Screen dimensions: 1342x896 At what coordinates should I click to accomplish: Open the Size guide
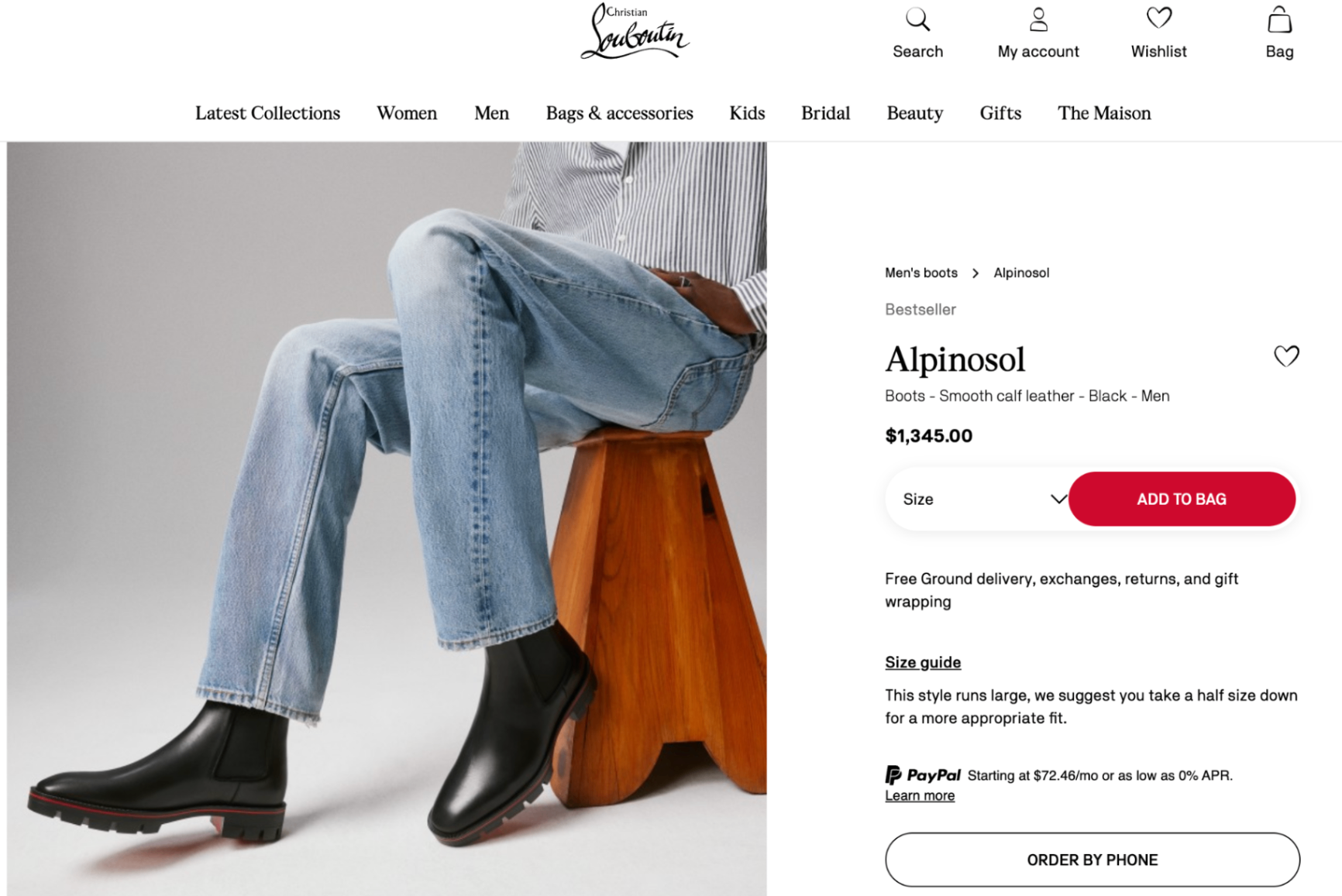pyautogui.click(x=922, y=662)
